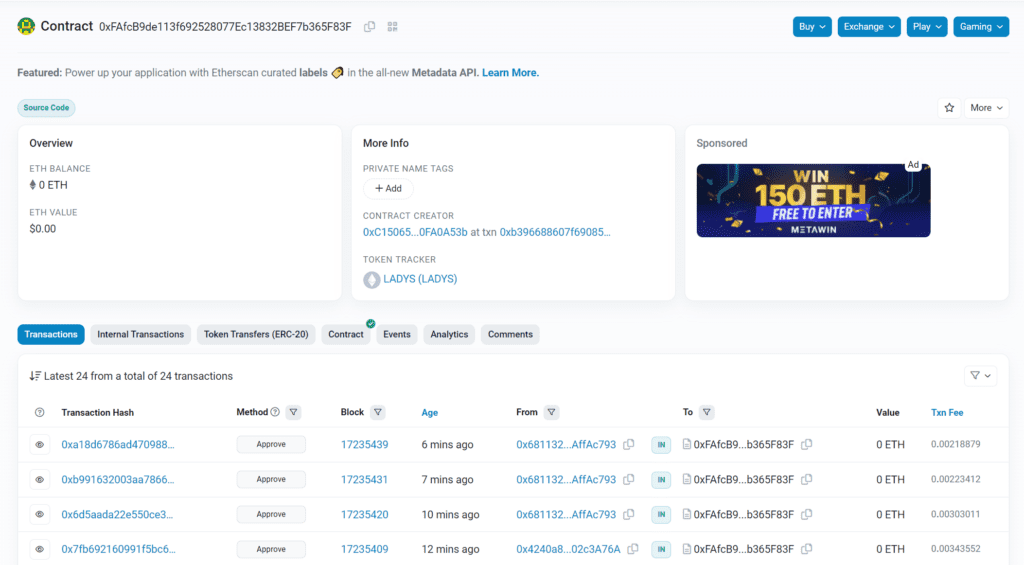
Task: Open transaction hash 0xa18d6786ad470988
Action: click(x=118, y=444)
